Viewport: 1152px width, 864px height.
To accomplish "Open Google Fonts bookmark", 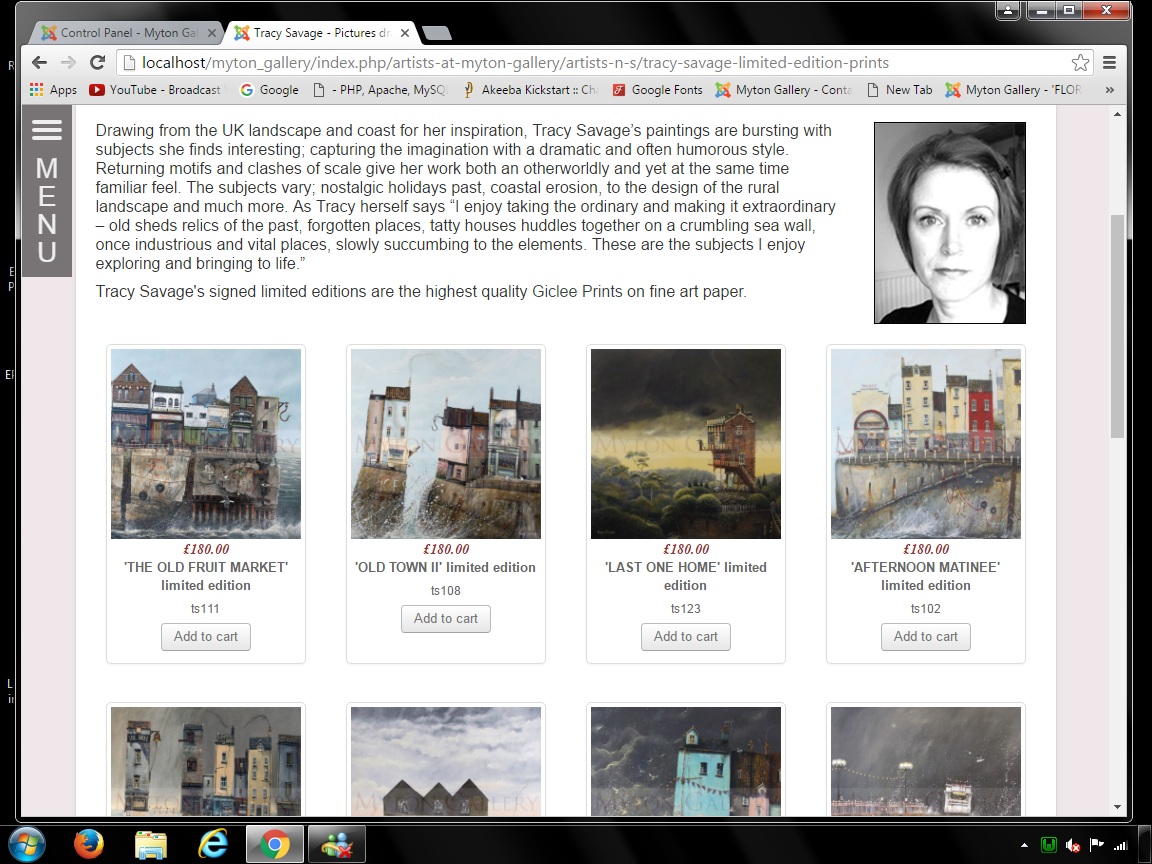I will [x=658, y=90].
